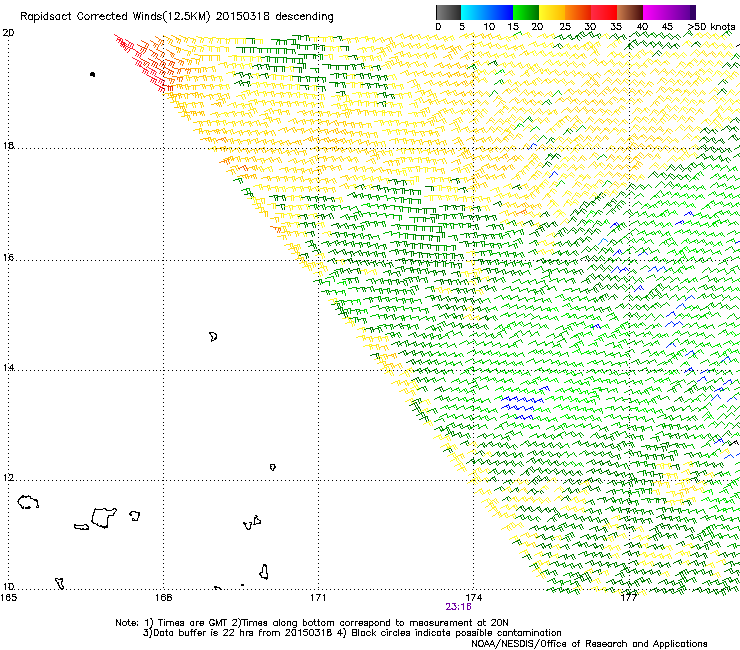The width and height of the screenshot is (740, 650).
Task: Click the 'NOAA/NESDIS/Office of Research and Applications' credit
Action: pos(589,644)
